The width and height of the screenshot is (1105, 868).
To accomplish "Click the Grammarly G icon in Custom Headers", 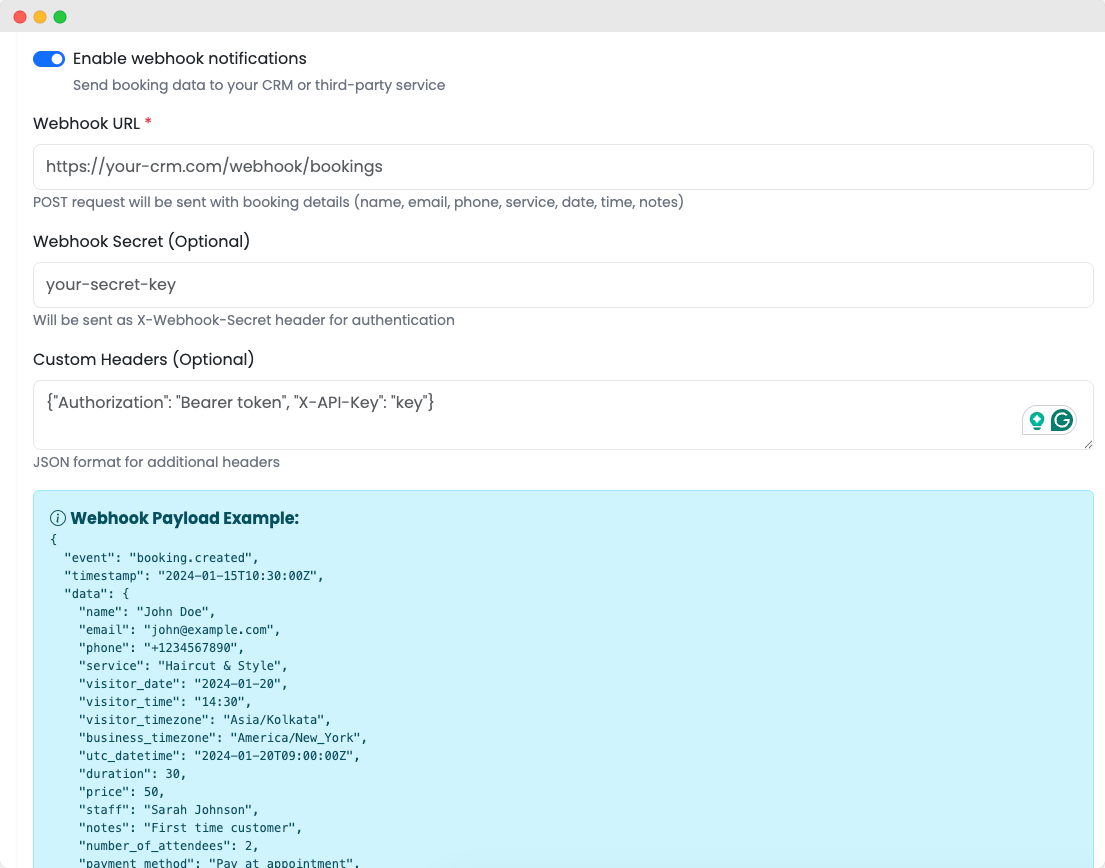I will click(1062, 420).
